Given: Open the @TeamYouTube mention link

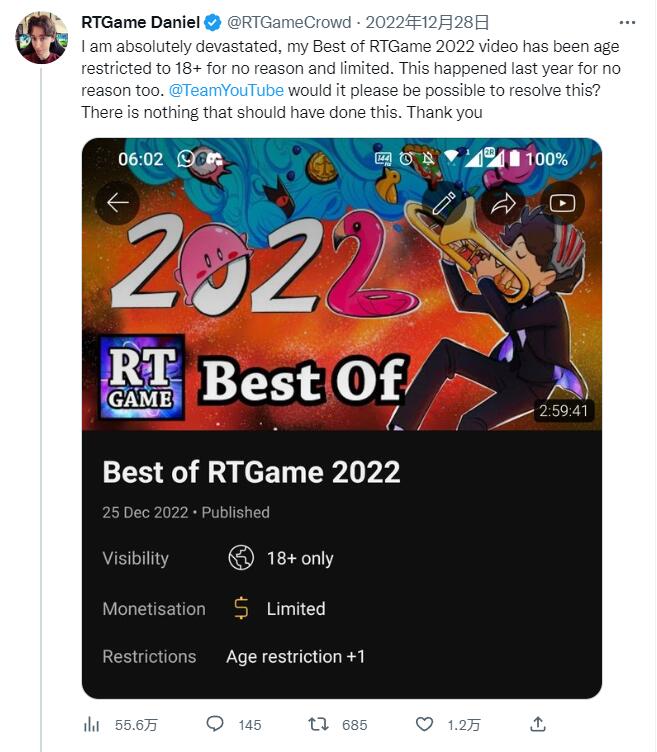Looking at the screenshot, I should [226, 90].
